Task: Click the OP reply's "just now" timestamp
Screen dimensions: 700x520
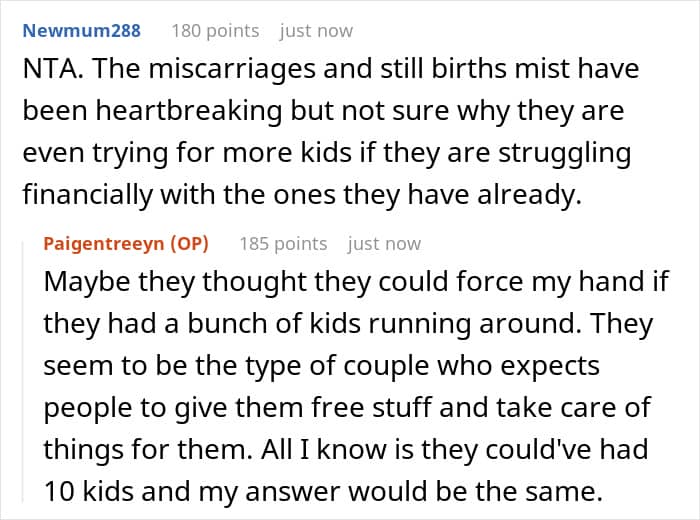Action: click(x=384, y=243)
